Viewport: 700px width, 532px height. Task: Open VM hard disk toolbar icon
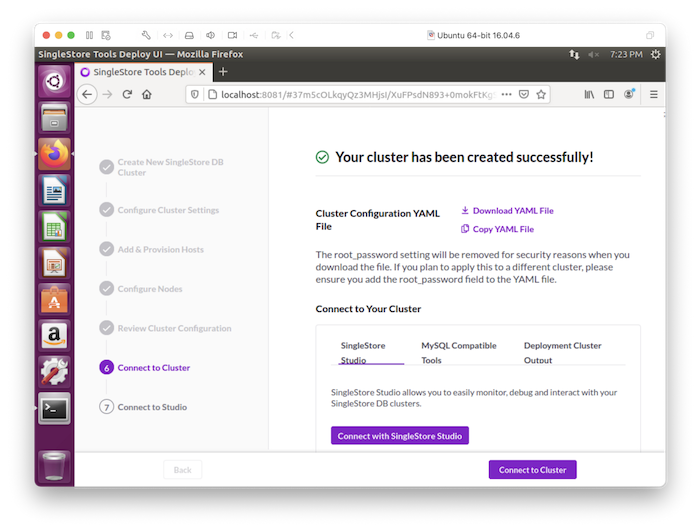coord(189,35)
